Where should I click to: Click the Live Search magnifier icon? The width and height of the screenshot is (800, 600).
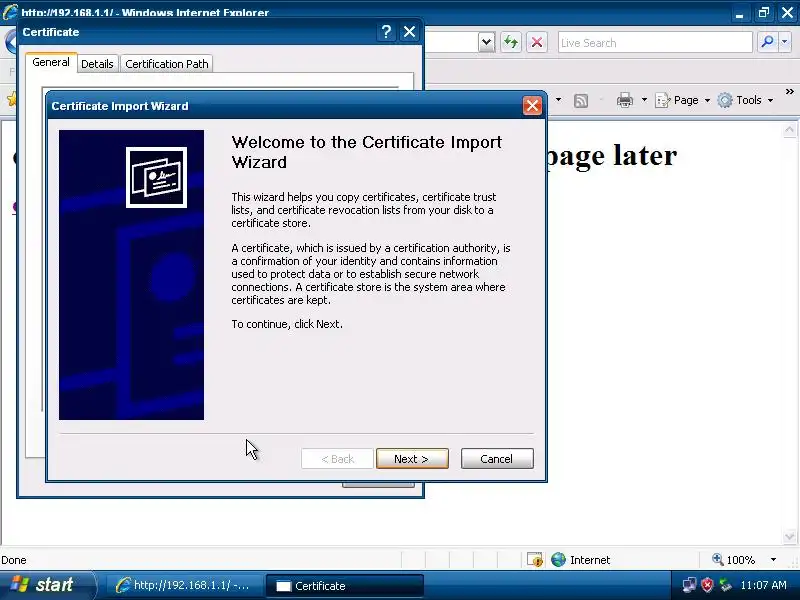(x=767, y=42)
